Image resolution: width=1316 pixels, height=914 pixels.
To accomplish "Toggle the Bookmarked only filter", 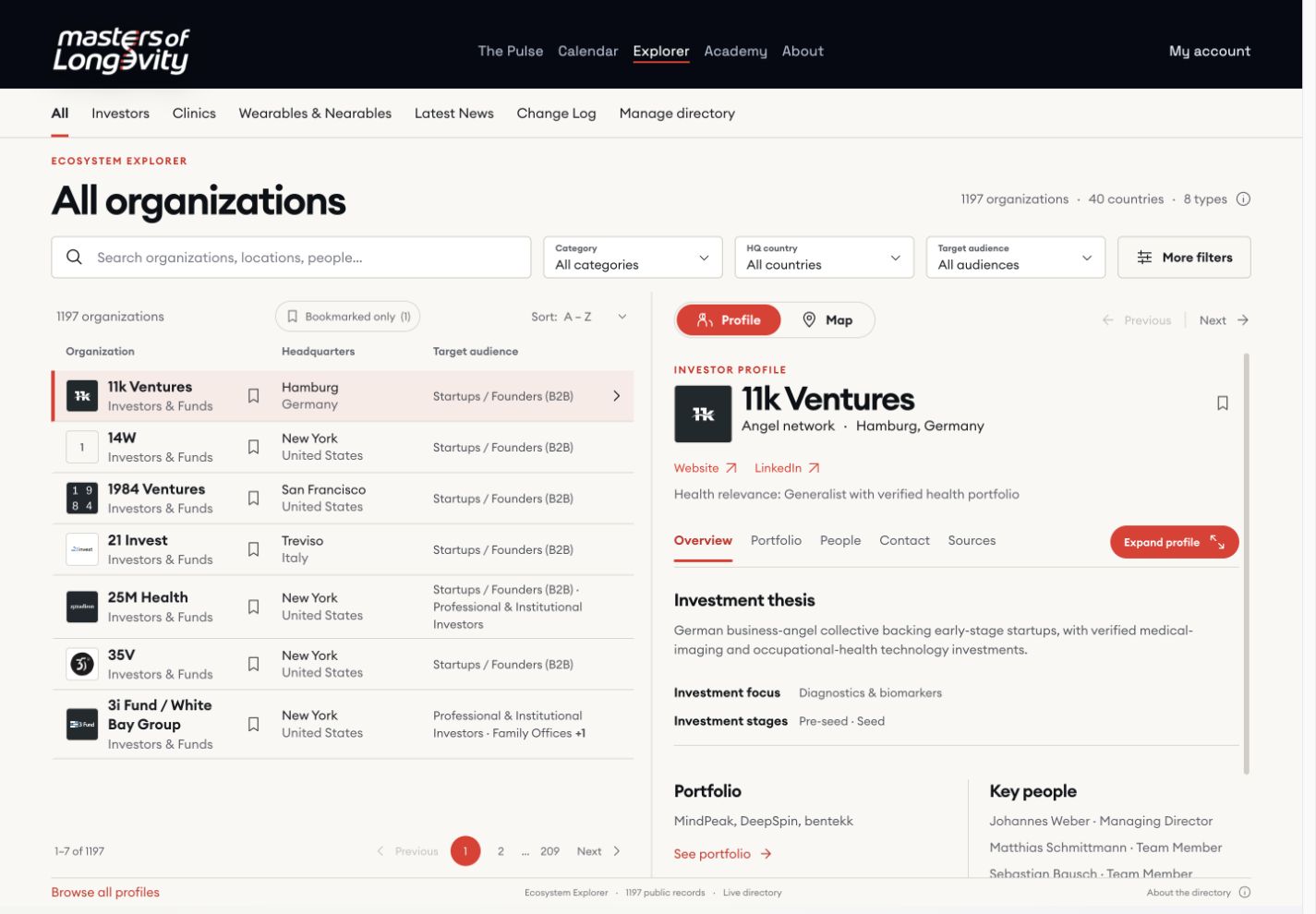I will pos(348,317).
